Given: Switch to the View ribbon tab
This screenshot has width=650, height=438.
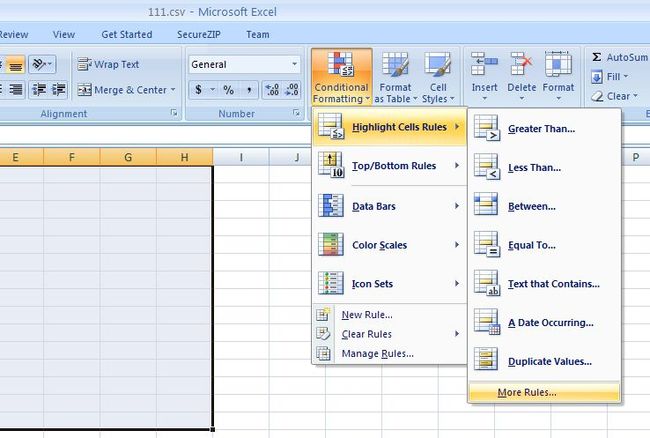Looking at the screenshot, I should (64, 34).
